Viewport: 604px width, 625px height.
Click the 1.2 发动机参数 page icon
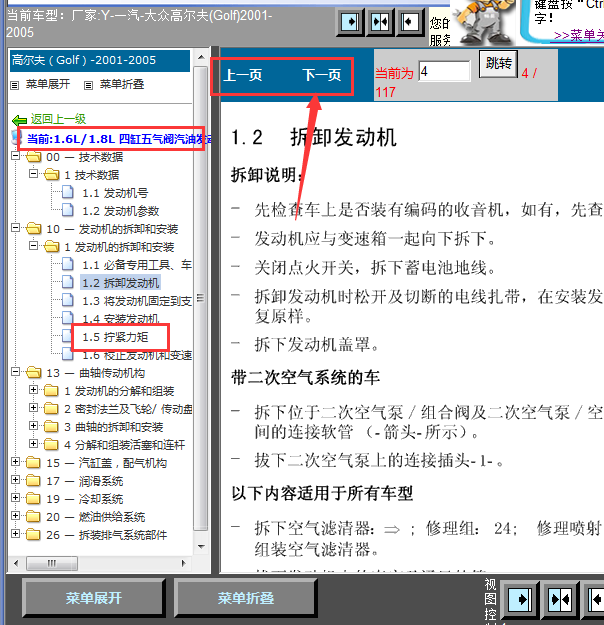click(x=68, y=210)
